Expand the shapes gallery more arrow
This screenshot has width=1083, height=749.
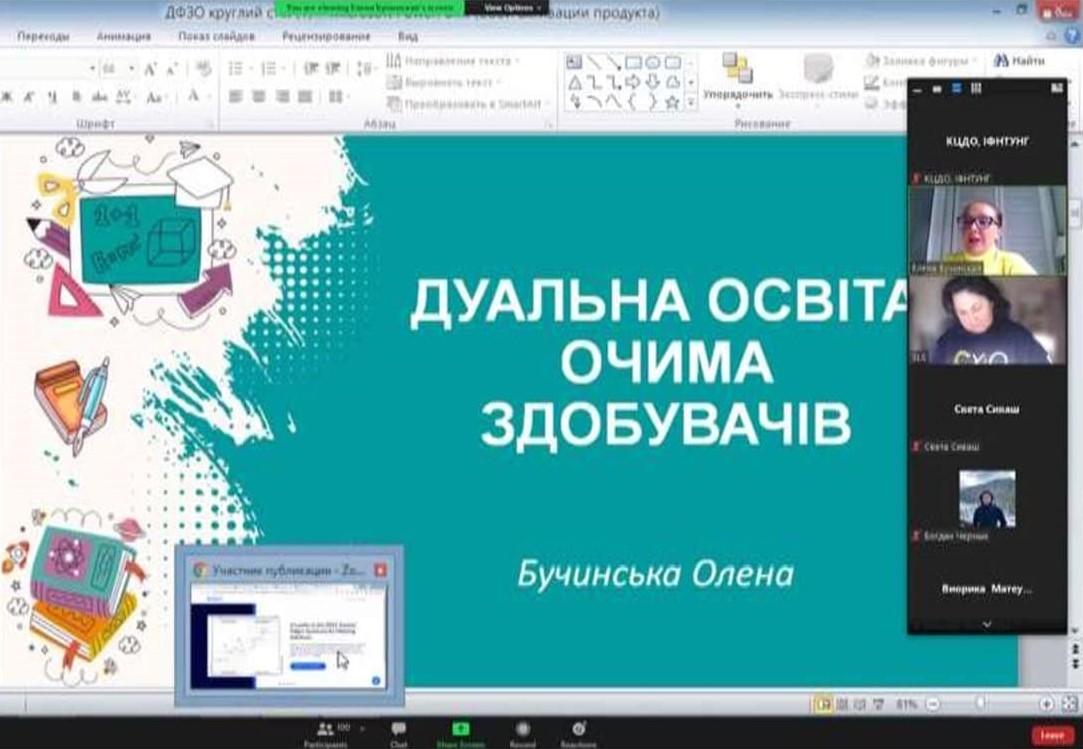click(691, 102)
